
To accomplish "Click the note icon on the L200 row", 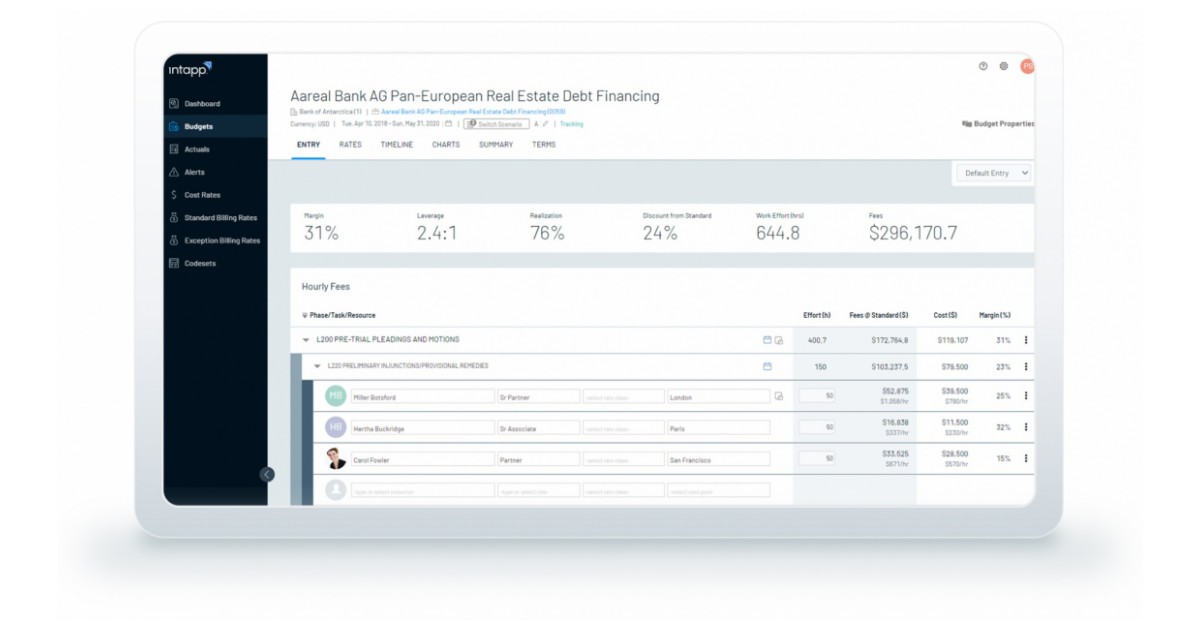I will click(779, 340).
